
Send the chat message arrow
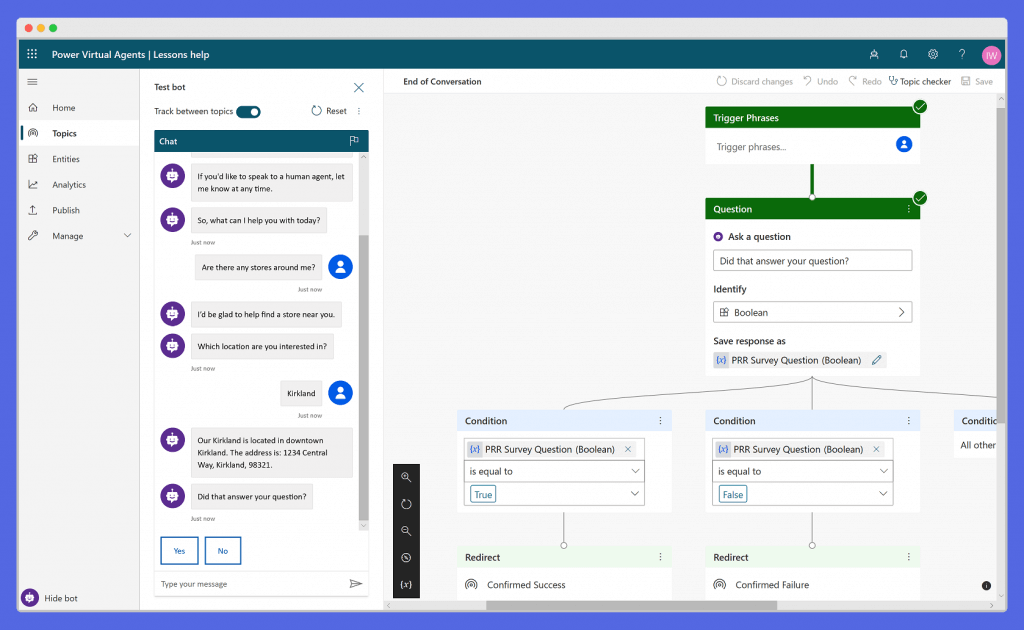click(x=355, y=584)
